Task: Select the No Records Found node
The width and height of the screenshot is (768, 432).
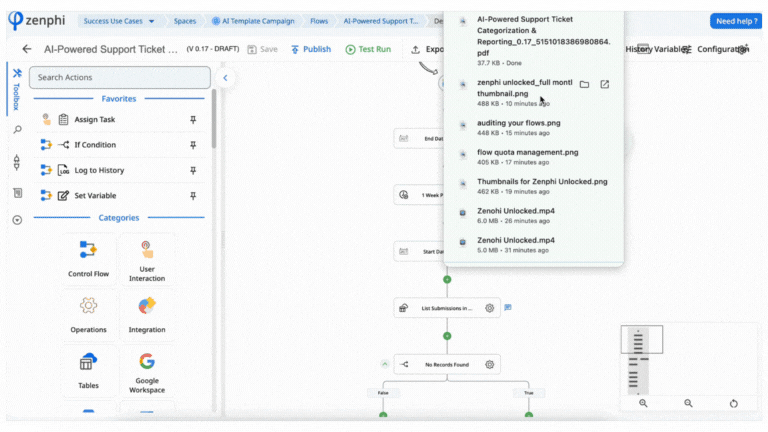Action: 447,364
